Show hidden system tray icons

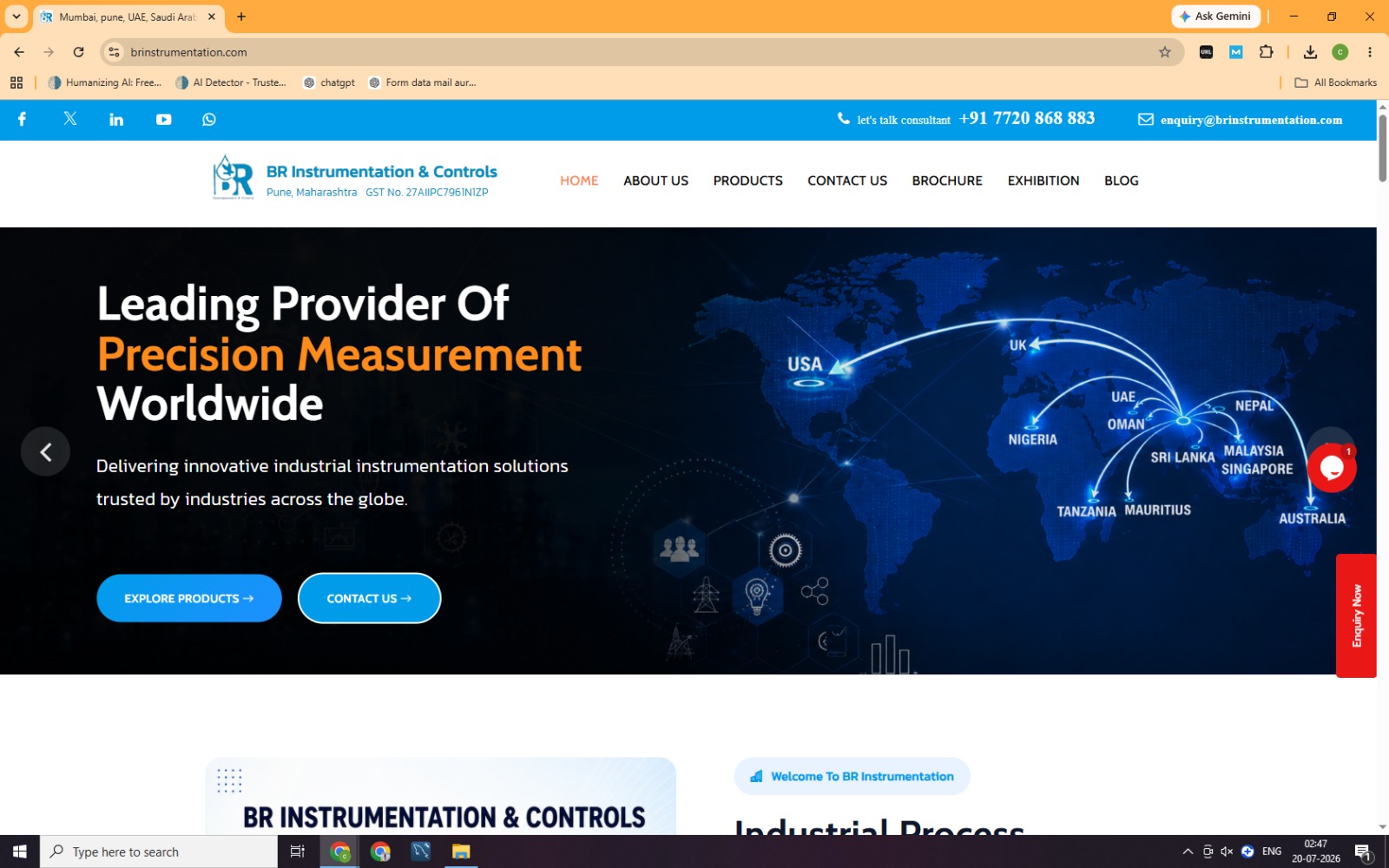(x=1188, y=852)
